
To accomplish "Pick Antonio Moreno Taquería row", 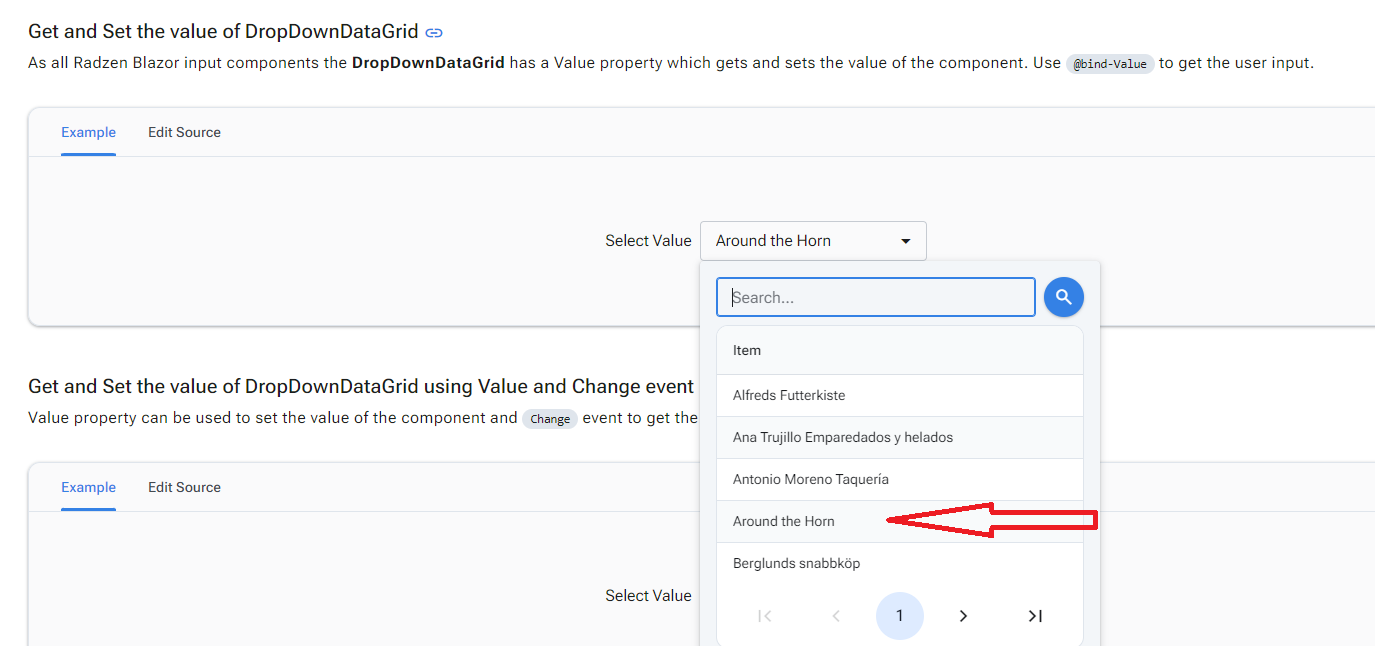I will (900, 480).
